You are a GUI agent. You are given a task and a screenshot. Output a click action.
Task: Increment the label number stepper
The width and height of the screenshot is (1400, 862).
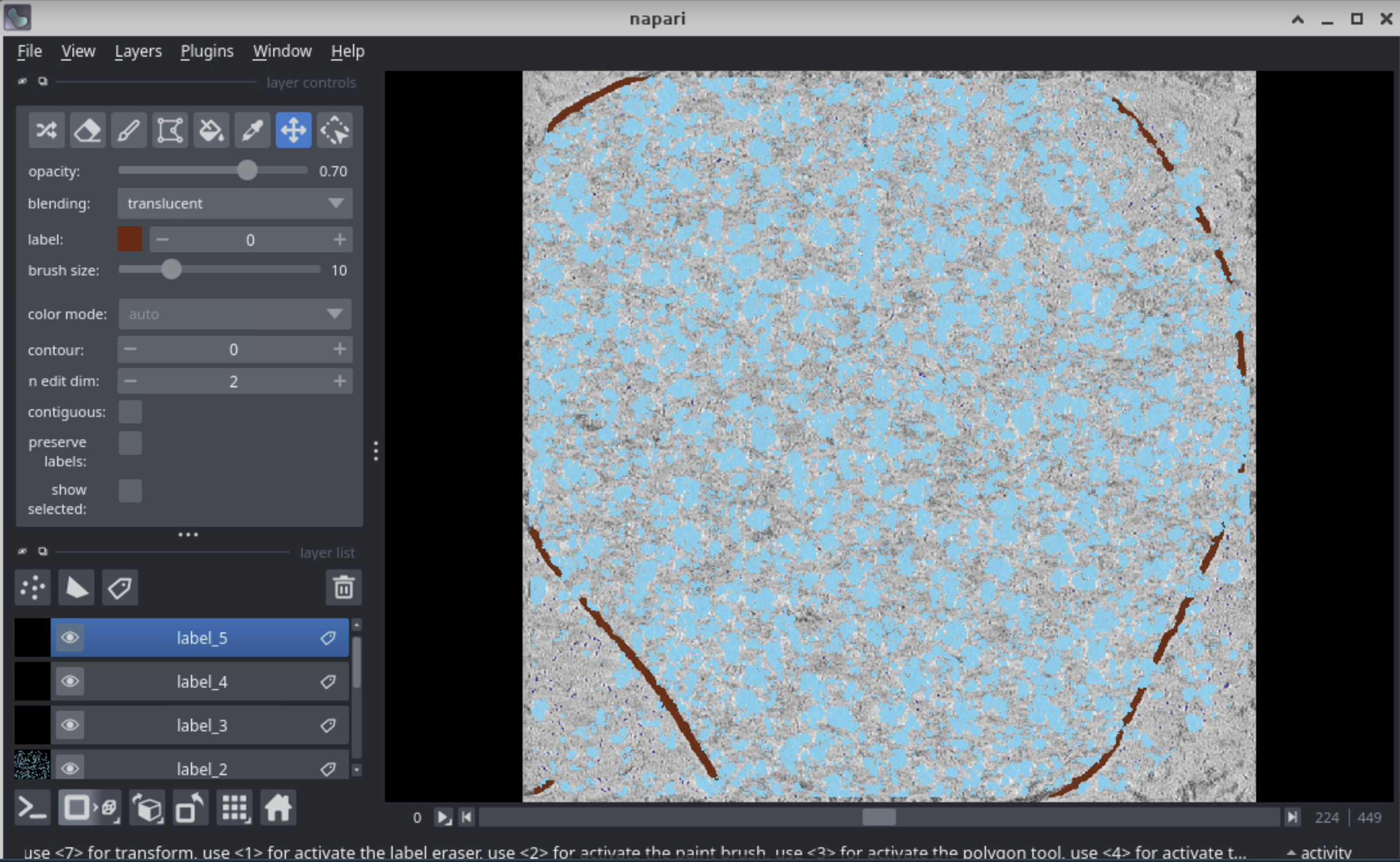340,240
